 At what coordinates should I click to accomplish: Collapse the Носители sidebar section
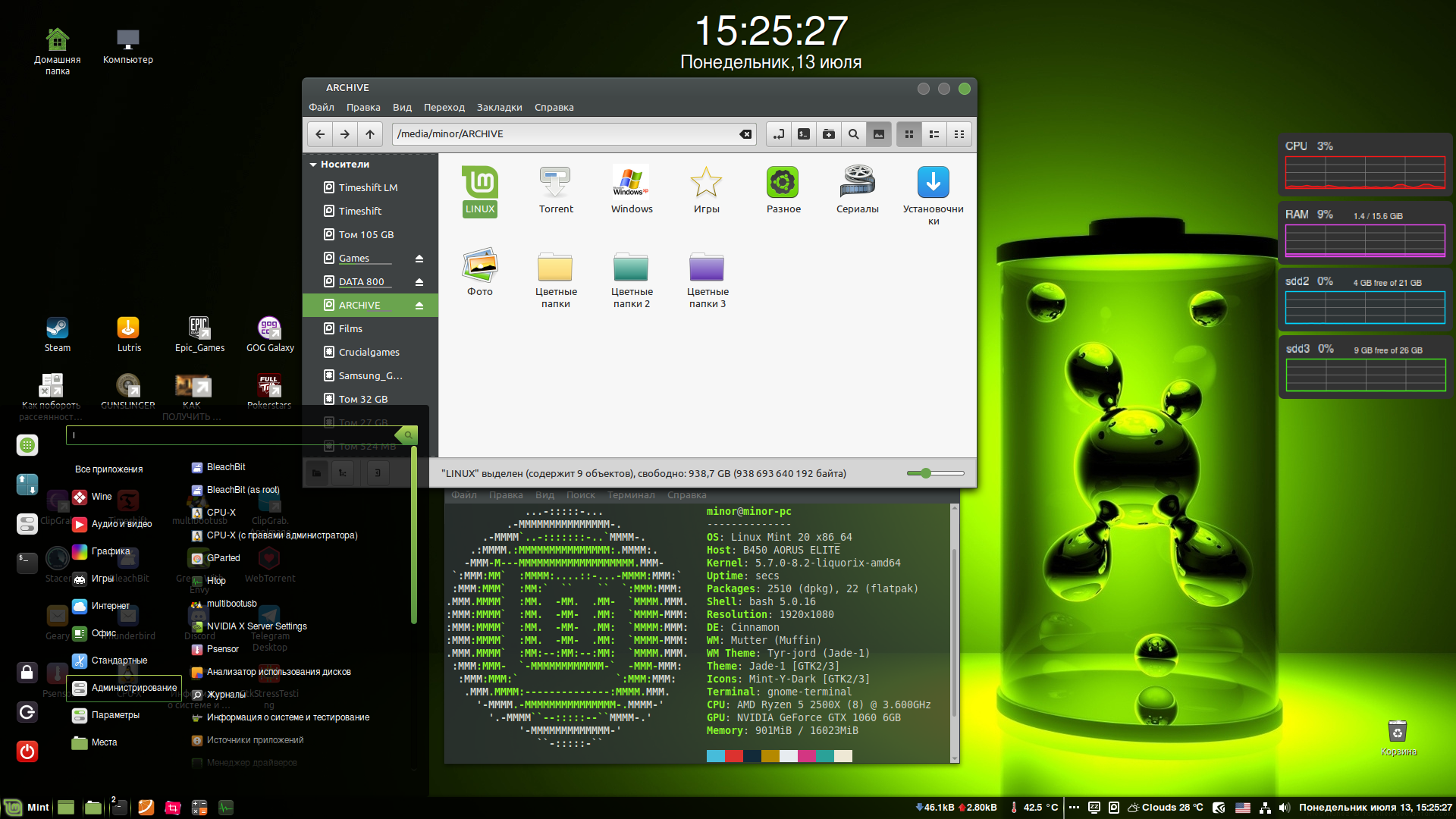coord(313,165)
